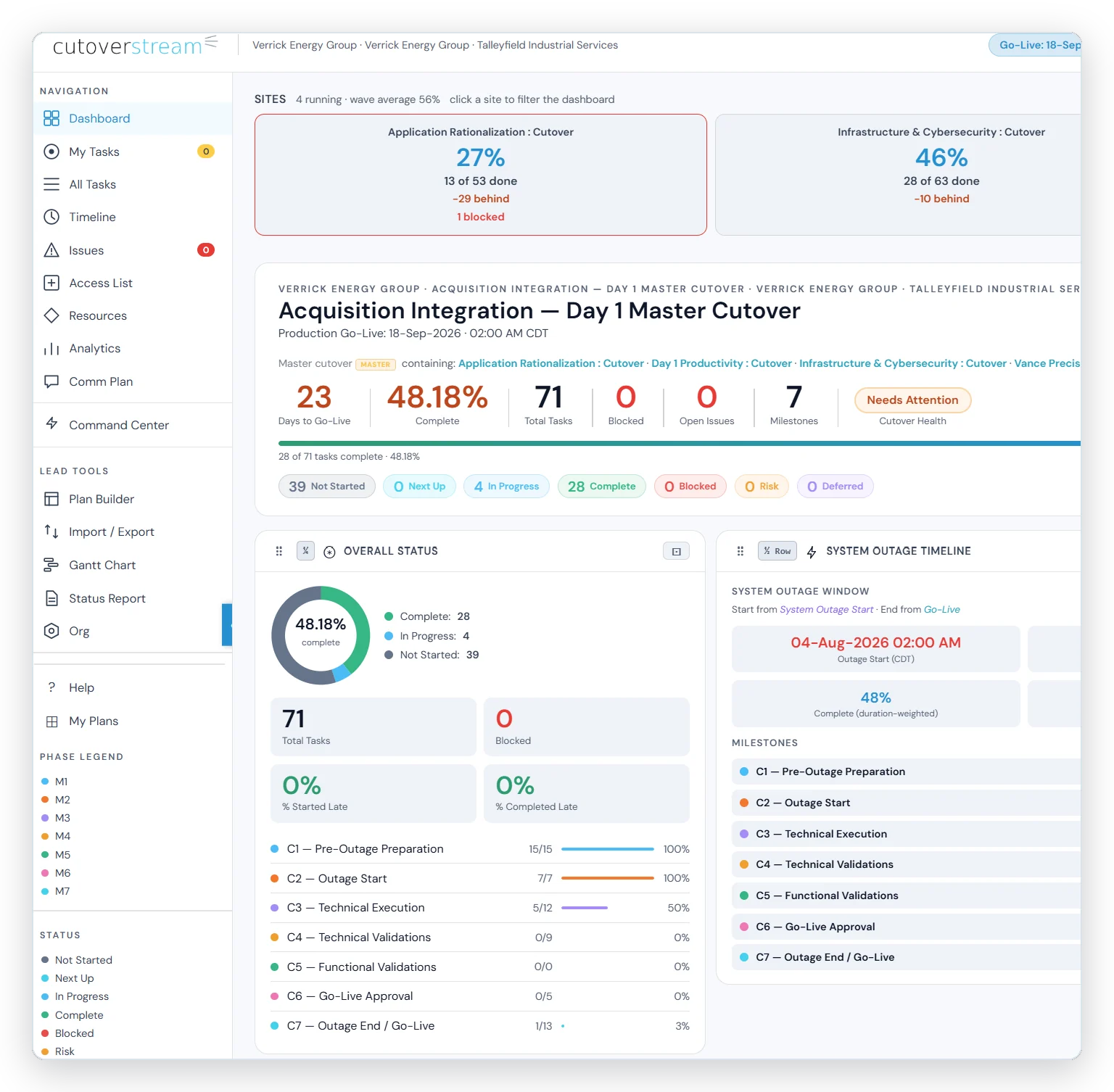Select Analytics in the navigation
This screenshot has width=1114, height=1092.
[133, 349]
